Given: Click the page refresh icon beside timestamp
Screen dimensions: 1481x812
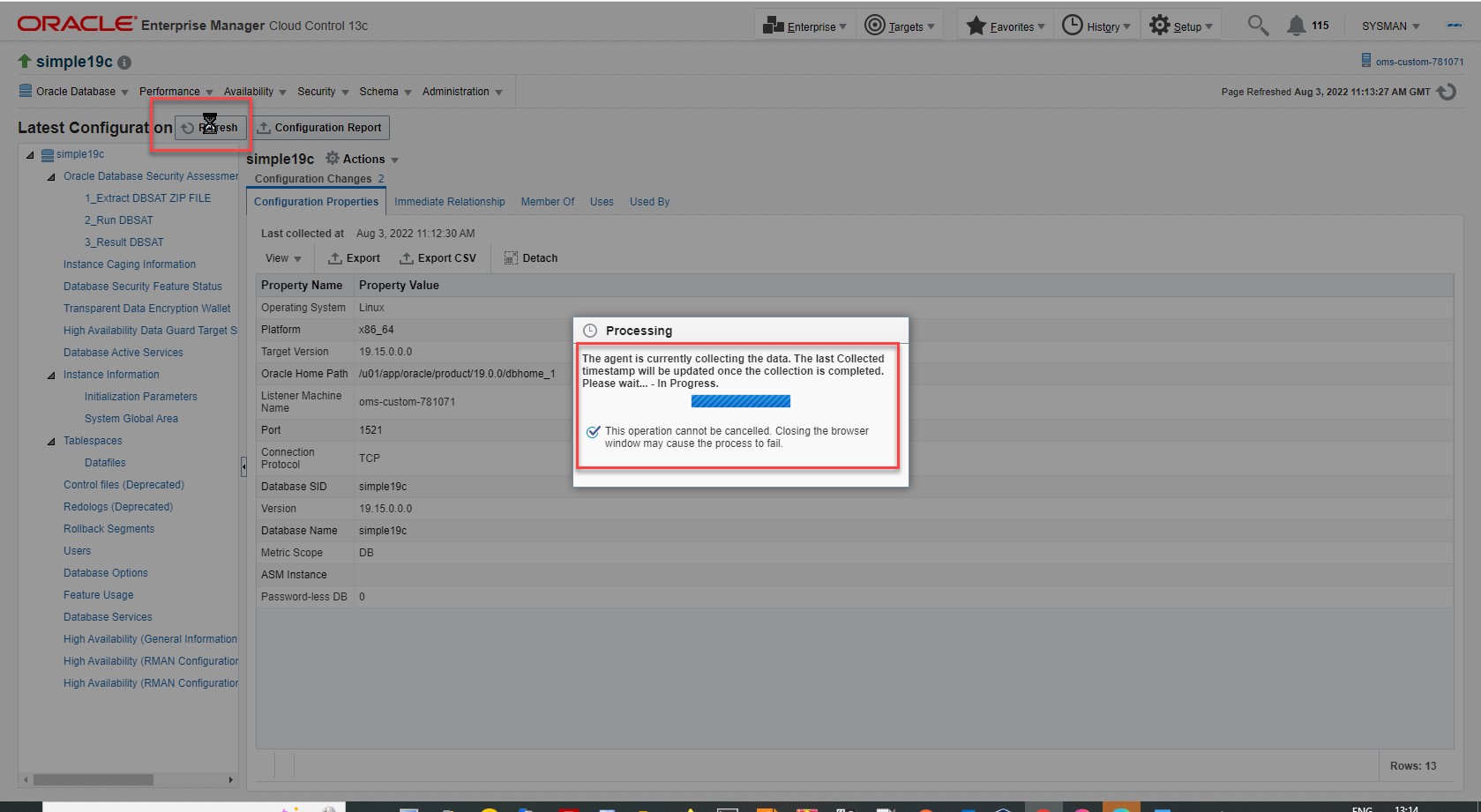Looking at the screenshot, I should click(x=1447, y=92).
